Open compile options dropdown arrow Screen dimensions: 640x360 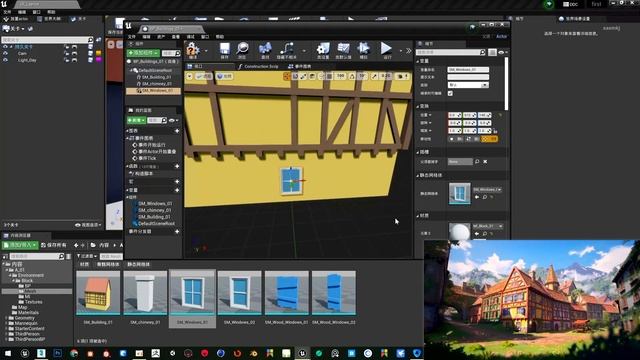click(206, 51)
